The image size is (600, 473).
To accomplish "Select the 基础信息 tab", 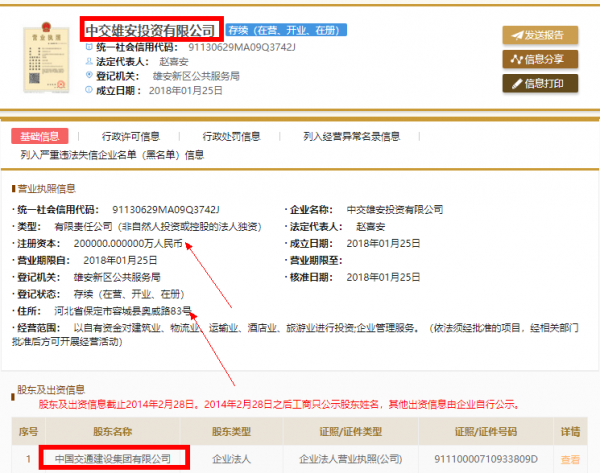I will [x=40, y=136].
